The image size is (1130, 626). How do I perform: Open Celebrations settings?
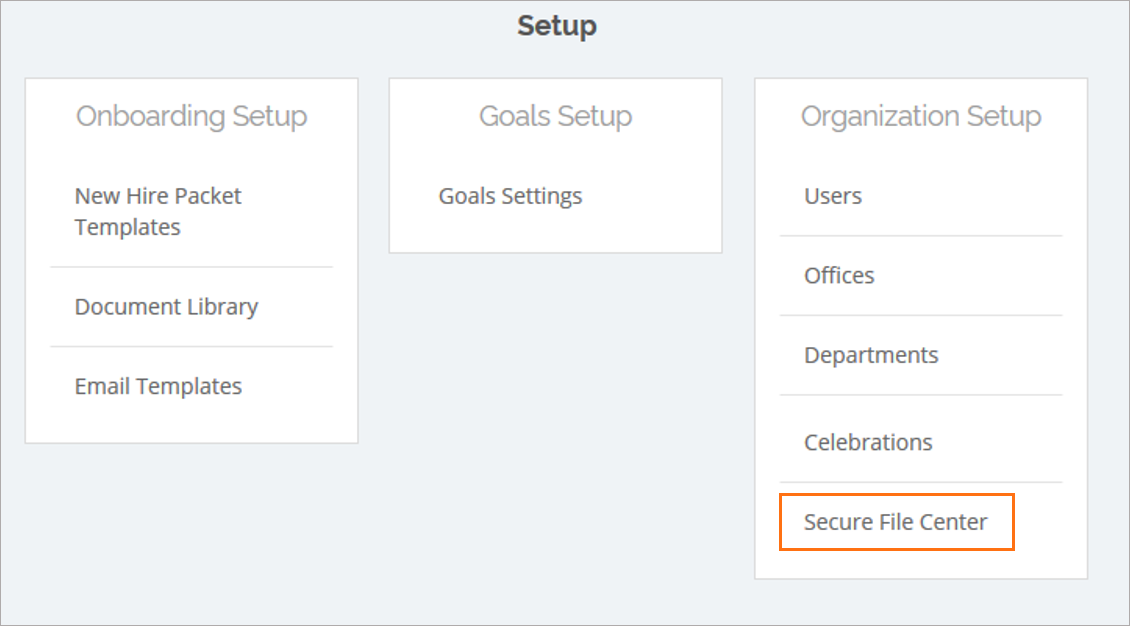point(868,442)
